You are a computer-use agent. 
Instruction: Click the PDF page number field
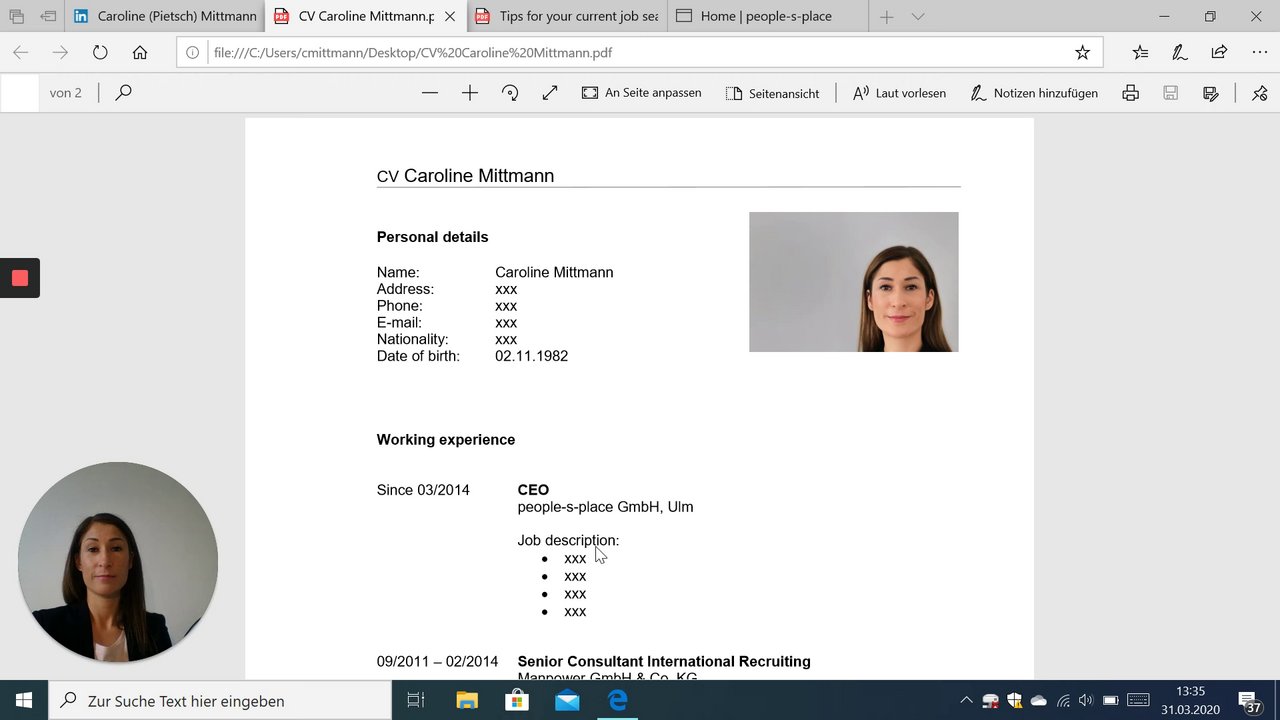coord(20,93)
